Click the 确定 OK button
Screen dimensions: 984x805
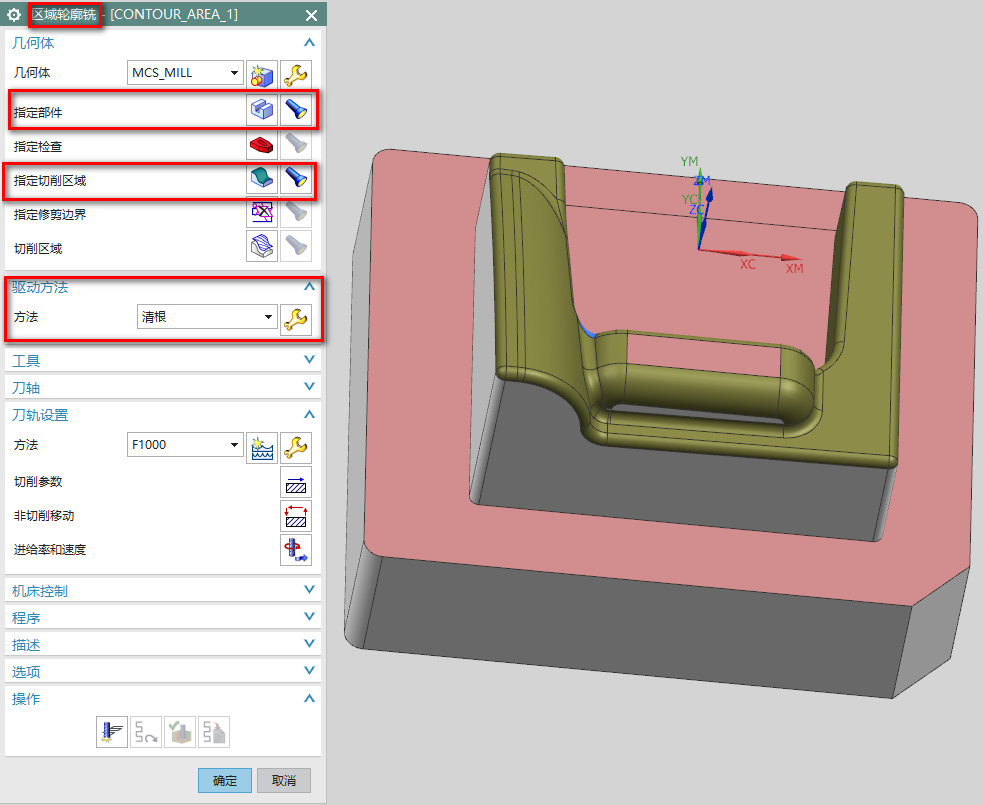tap(225, 781)
